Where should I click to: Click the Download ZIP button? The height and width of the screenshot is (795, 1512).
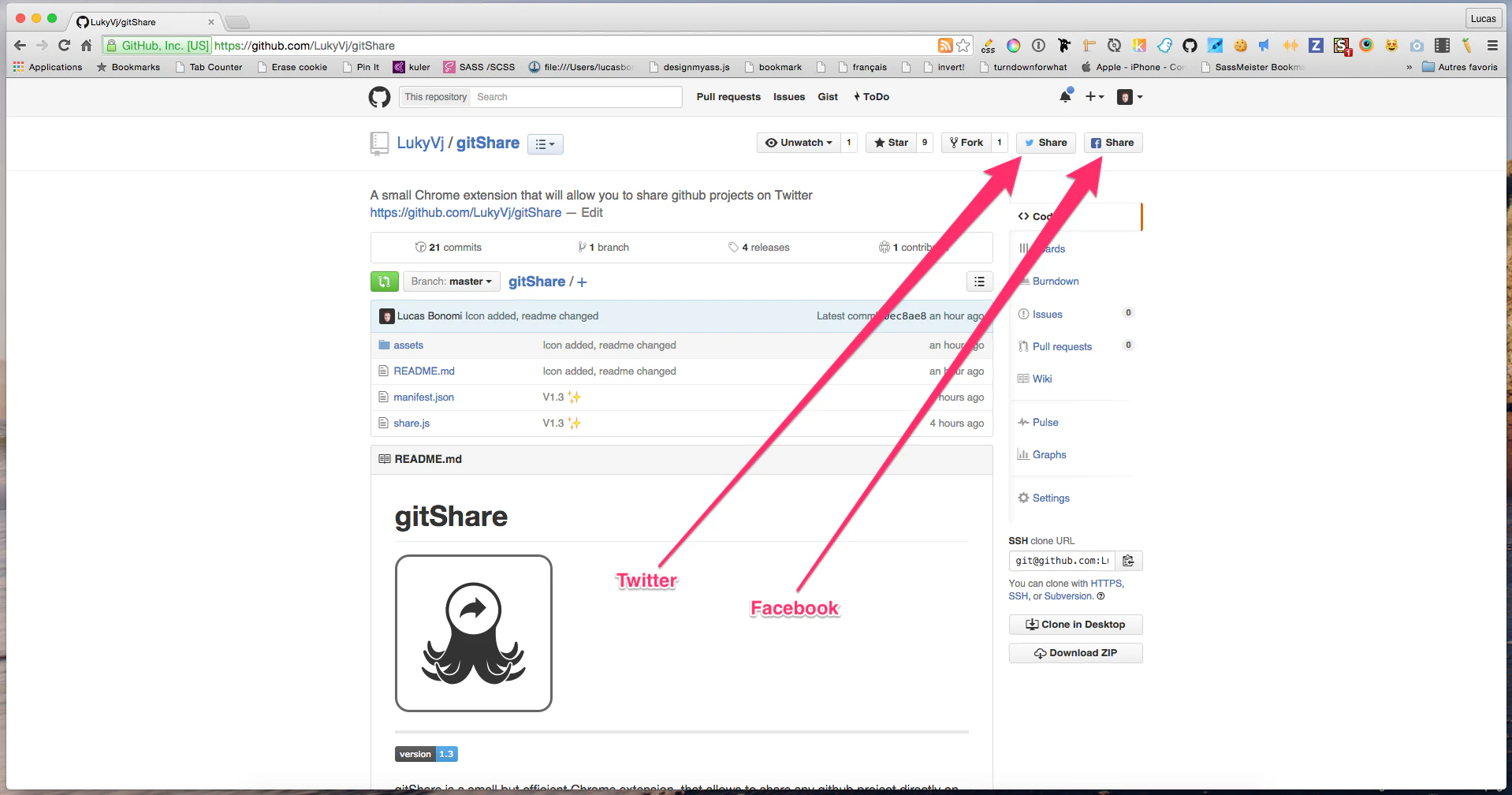(1074, 652)
